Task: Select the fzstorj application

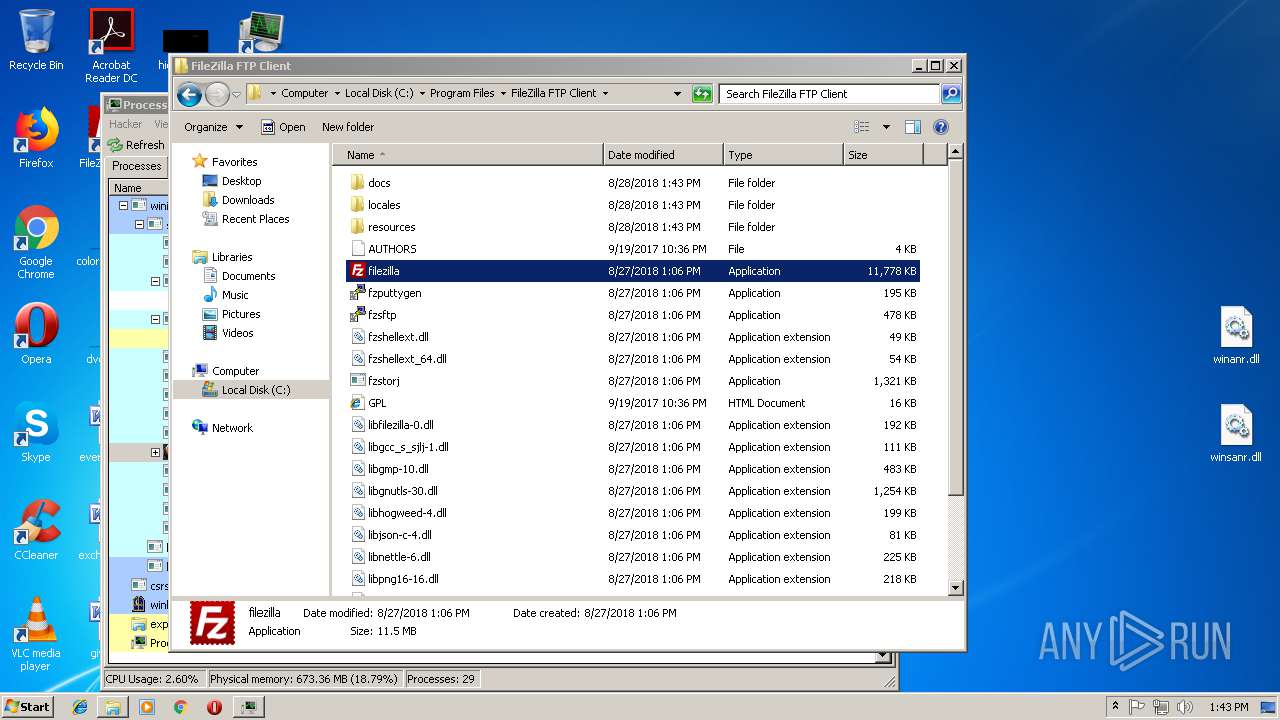Action: (632, 381)
